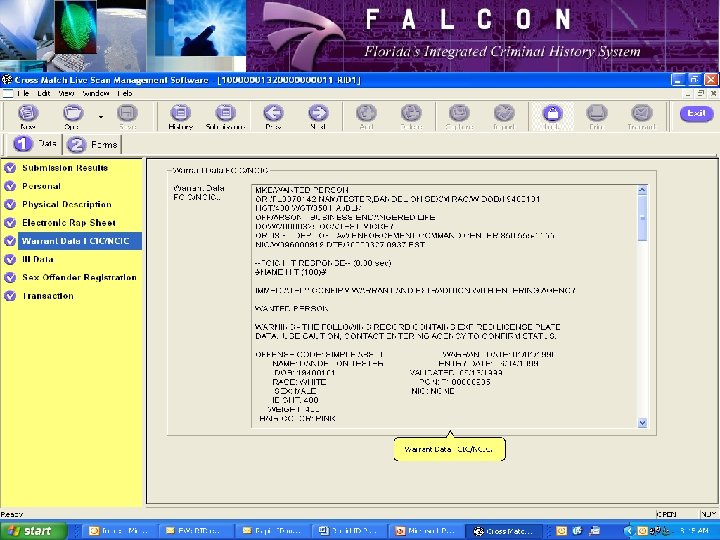
Task: Click the purple Exit button
Action: pyautogui.click(x=696, y=113)
